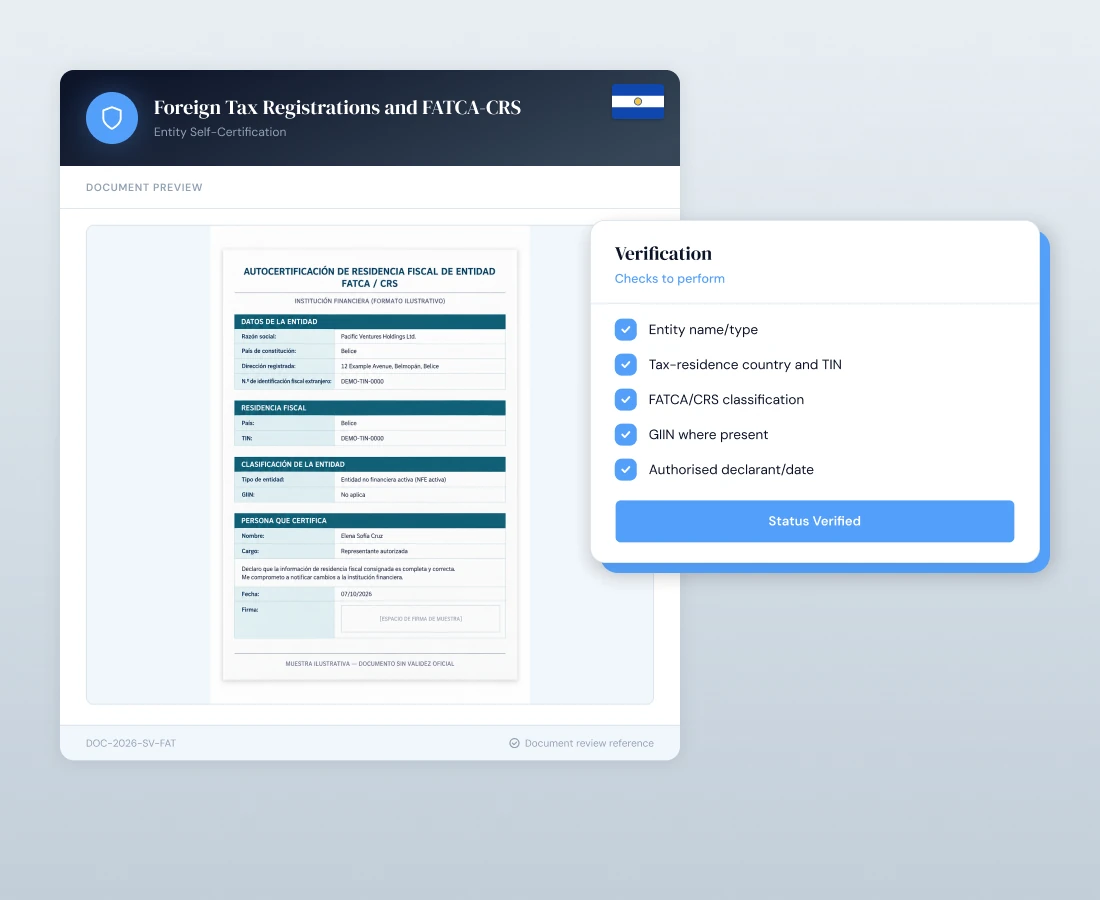Image resolution: width=1100 pixels, height=900 pixels.
Task: Click the blue shield icon in header
Action: click(x=112, y=118)
